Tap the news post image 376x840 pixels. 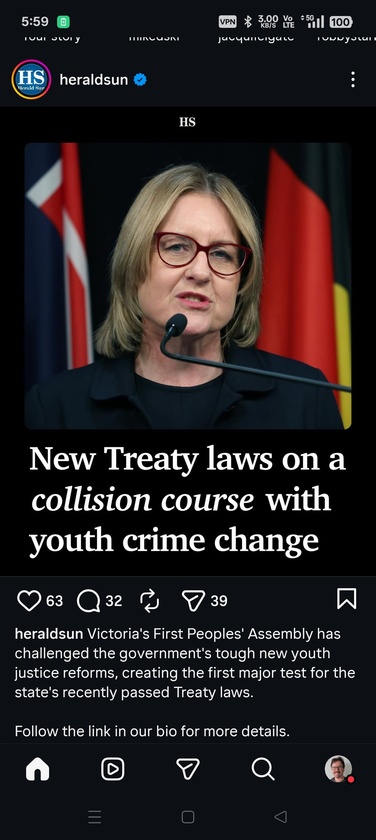[187, 341]
